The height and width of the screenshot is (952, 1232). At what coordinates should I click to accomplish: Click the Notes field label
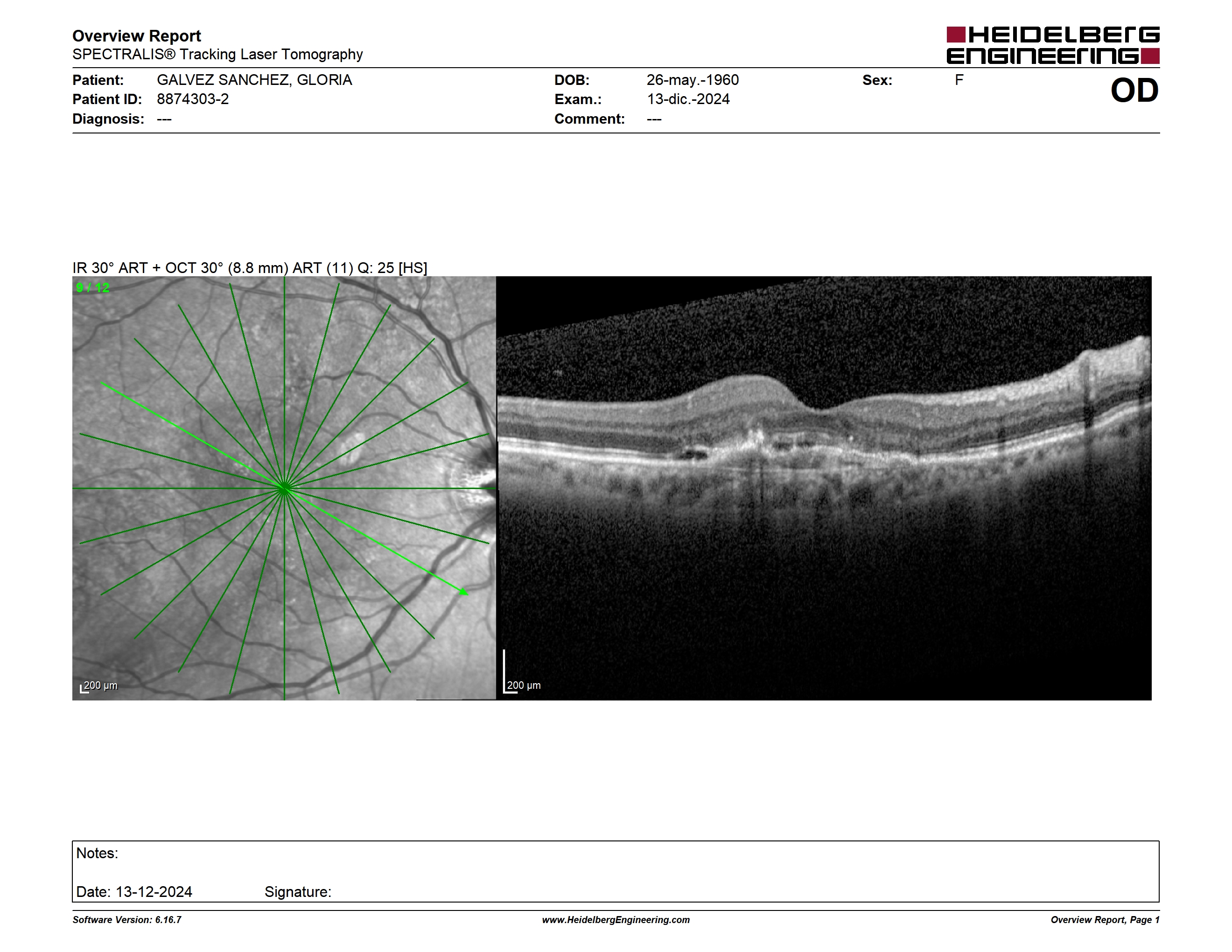pos(97,854)
